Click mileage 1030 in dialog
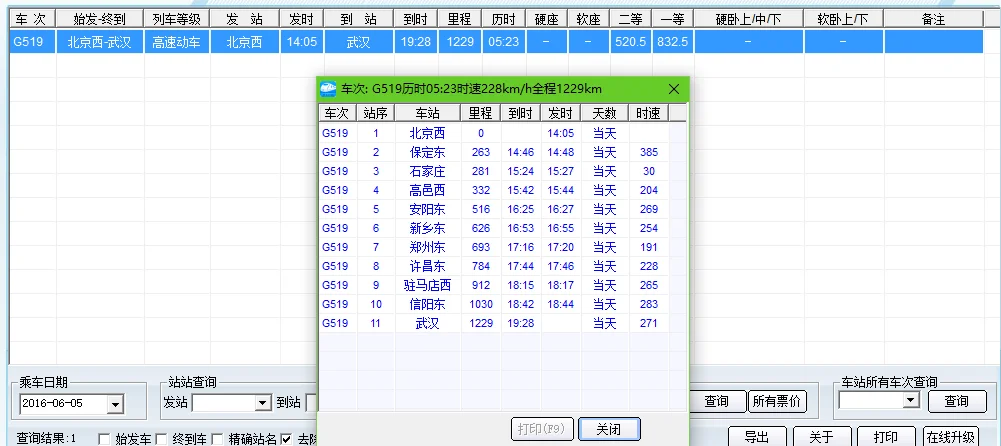This screenshot has height=446, width=1001. tap(481, 304)
